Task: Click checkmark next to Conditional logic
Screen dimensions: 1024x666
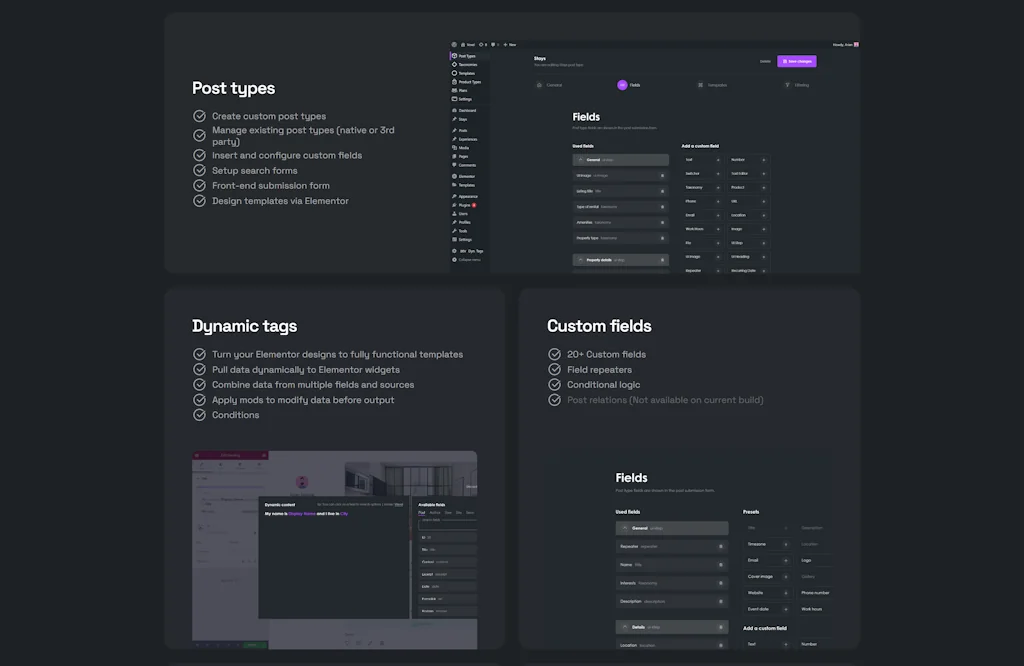Action: [x=555, y=385]
